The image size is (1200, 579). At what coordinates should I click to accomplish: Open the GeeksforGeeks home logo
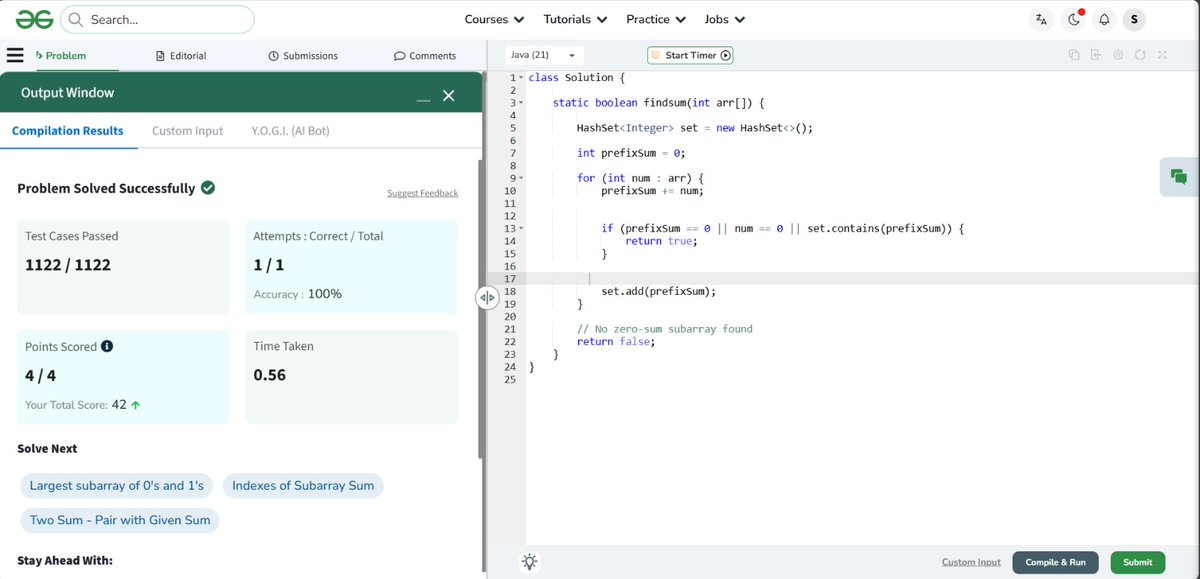34,18
